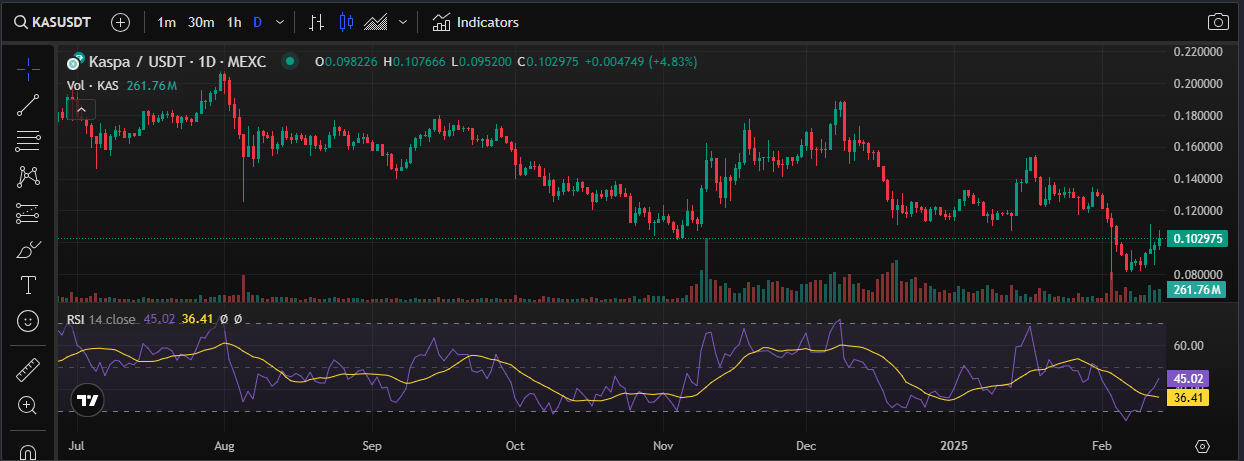Take a chart snapshot with camera icon
Image resolution: width=1244 pixels, height=461 pixels.
coord(1218,22)
